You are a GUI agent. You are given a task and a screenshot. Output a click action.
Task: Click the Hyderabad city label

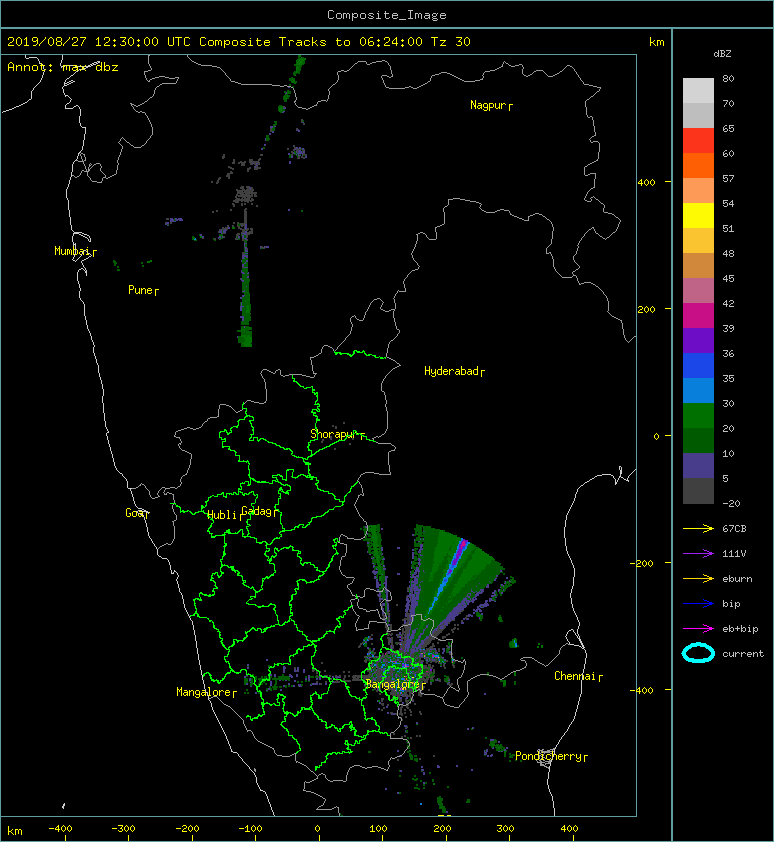click(451, 371)
